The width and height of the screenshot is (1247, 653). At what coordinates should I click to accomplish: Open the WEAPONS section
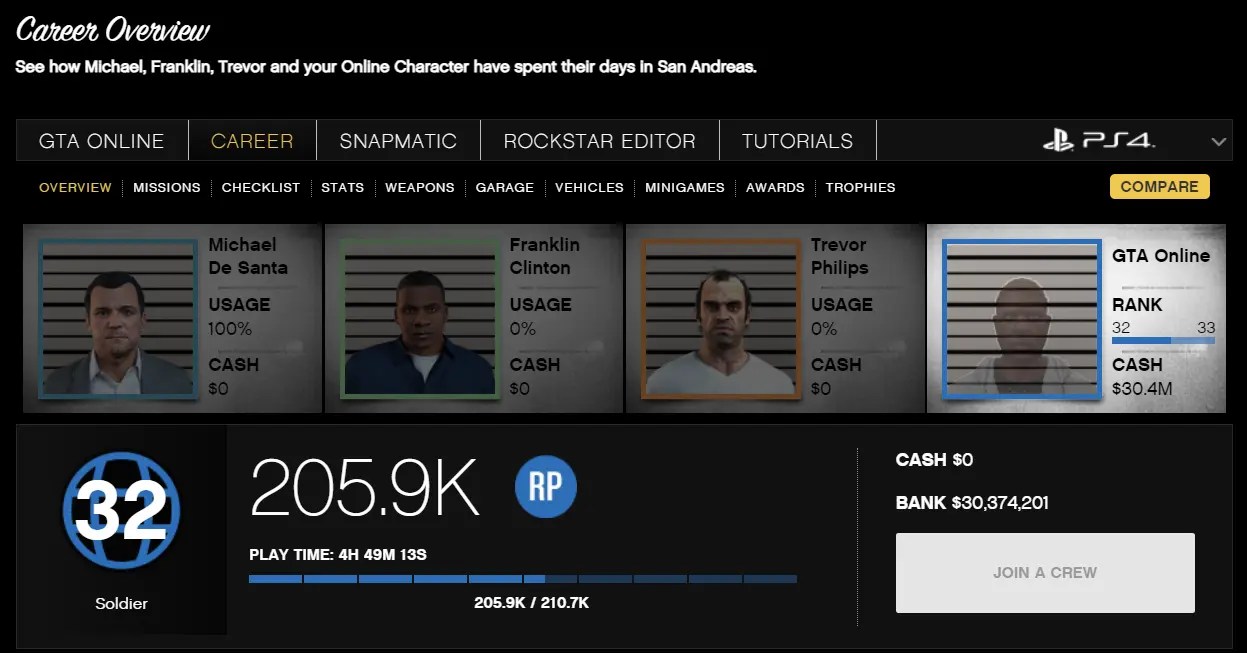[x=419, y=187]
